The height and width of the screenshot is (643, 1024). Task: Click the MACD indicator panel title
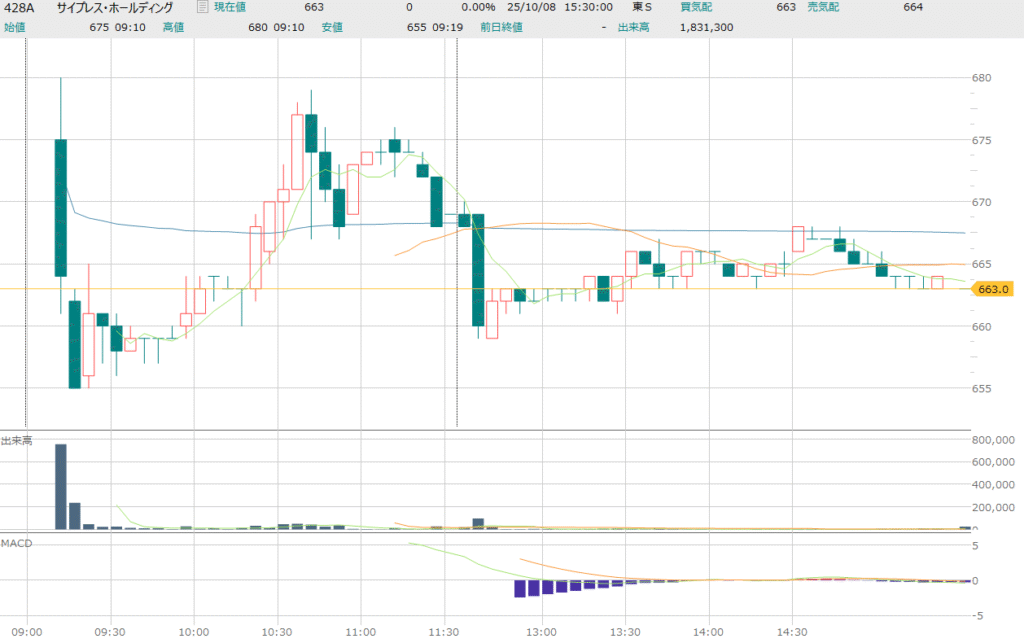[15, 542]
